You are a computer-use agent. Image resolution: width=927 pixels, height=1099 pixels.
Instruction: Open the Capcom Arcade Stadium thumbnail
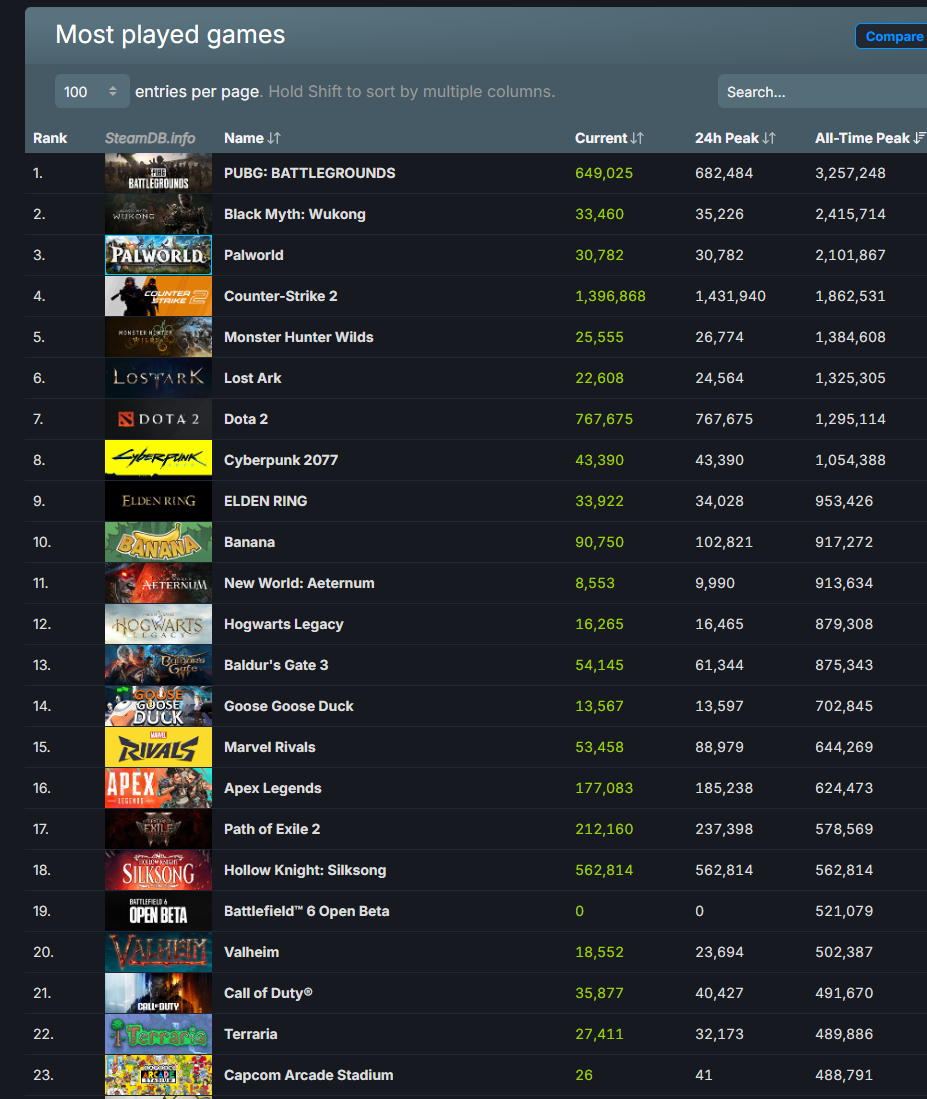coord(158,1075)
